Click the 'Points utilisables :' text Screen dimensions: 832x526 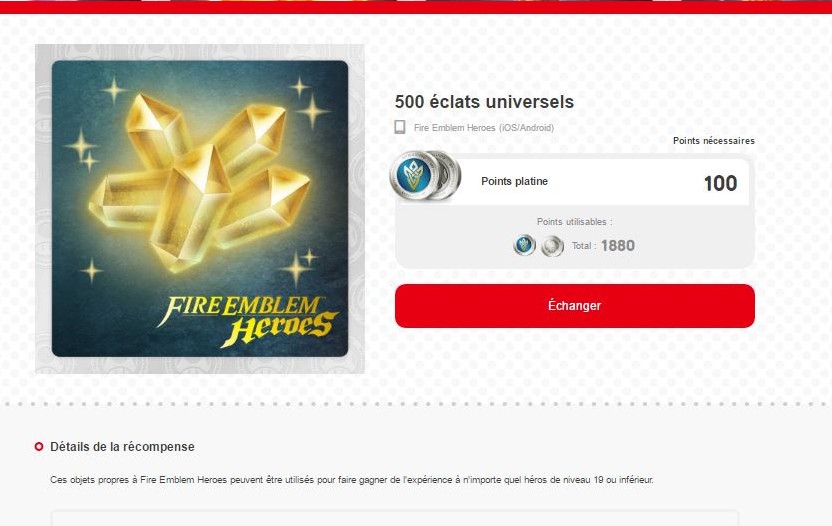click(x=575, y=222)
